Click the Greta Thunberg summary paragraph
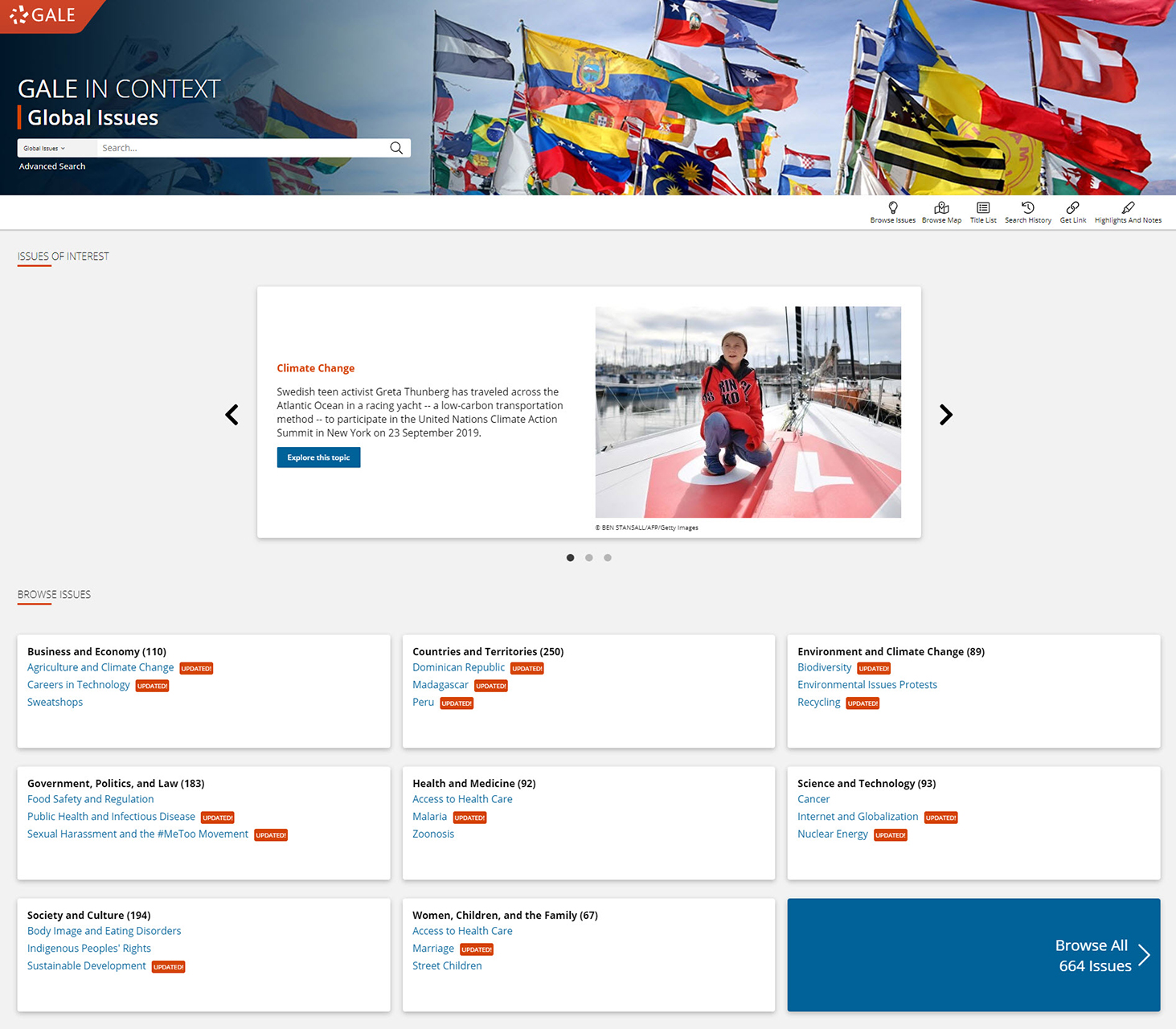The image size is (1176, 1029). pos(420,412)
